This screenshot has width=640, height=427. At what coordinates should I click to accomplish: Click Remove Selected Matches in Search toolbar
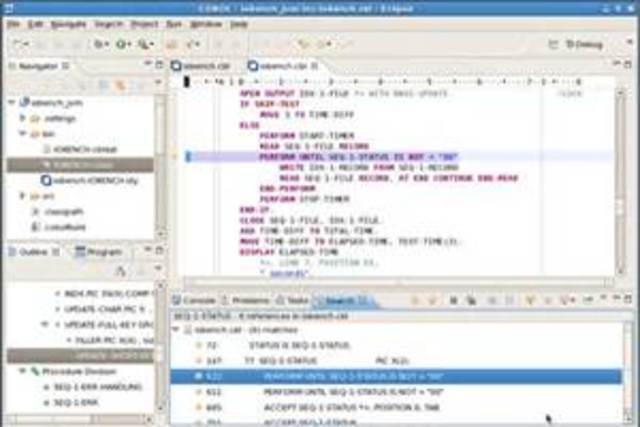(x=453, y=301)
